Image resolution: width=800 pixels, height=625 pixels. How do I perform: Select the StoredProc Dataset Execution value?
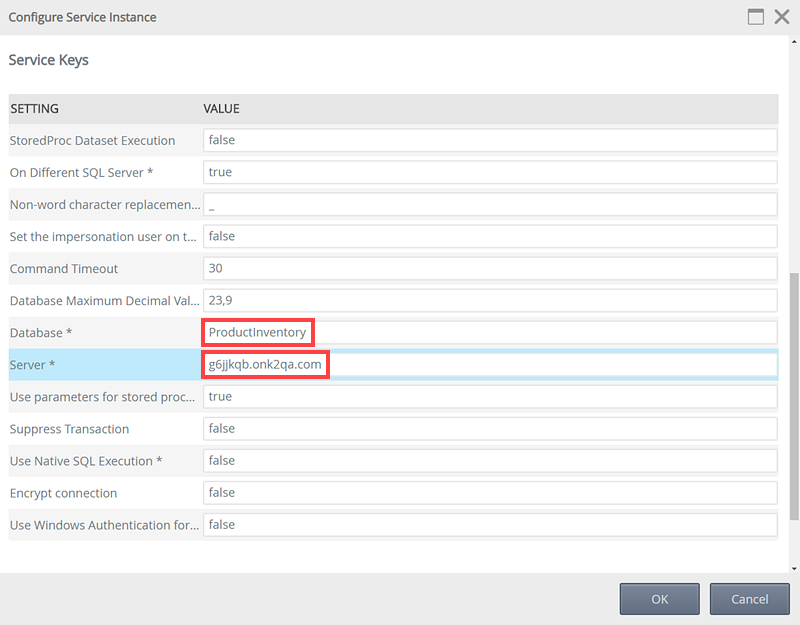point(490,140)
